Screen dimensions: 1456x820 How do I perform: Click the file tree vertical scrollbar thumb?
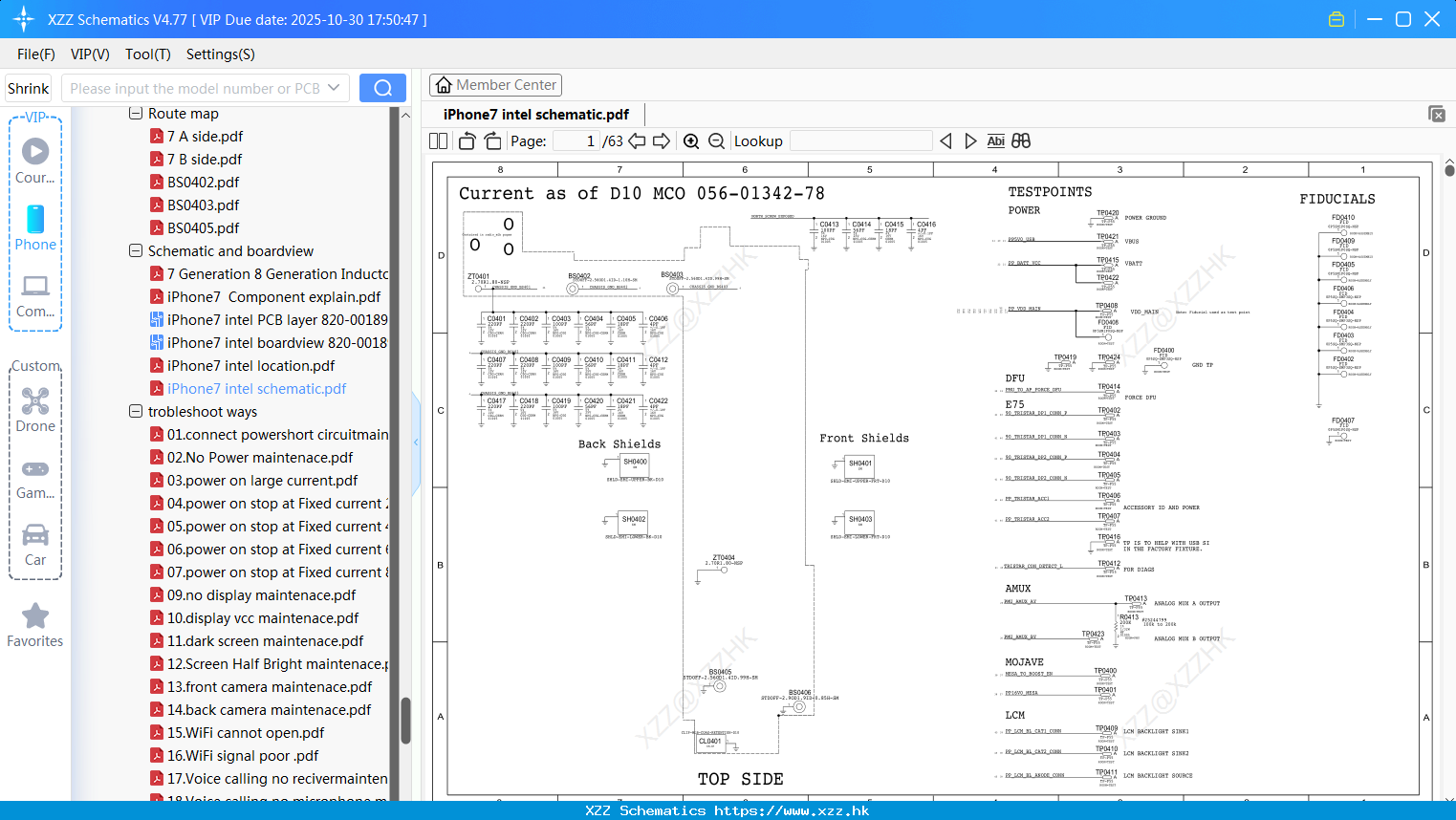click(x=405, y=721)
